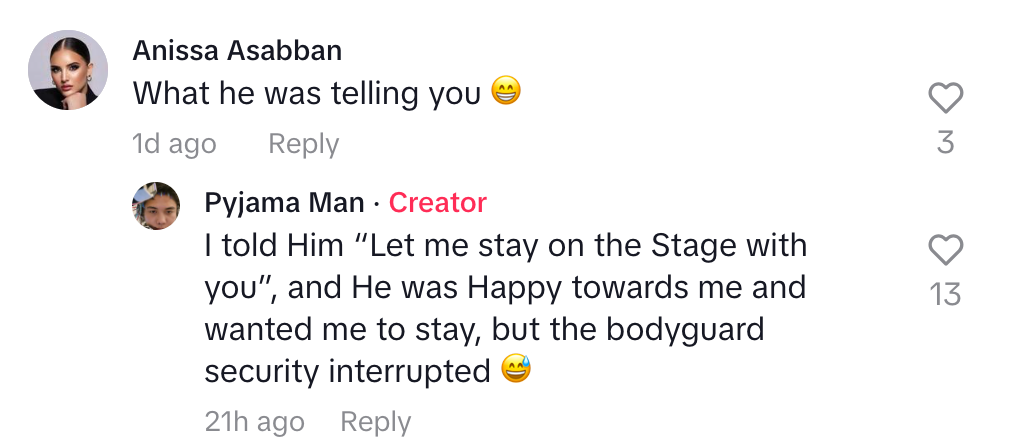The height and width of the screenshot is (448, 1024).
Task: Like Anissa Asabban's comment with the heart
Action: 945,98
